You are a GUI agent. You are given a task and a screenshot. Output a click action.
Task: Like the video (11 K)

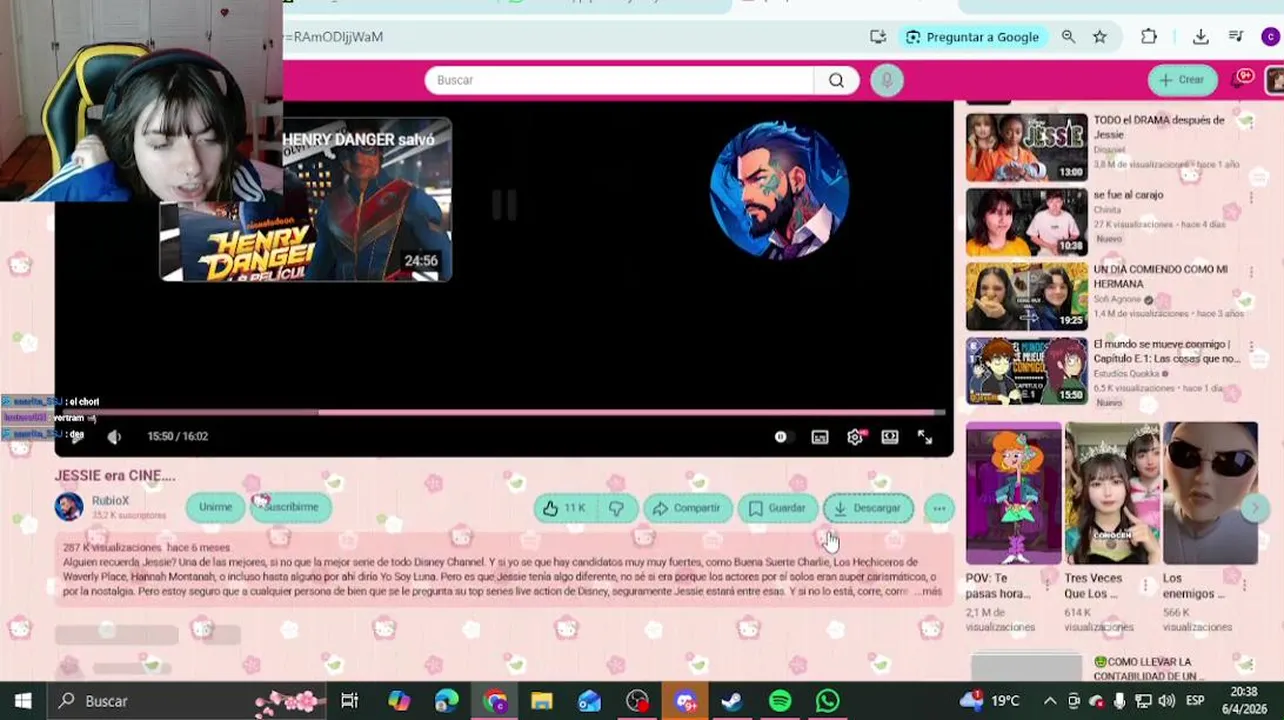(x=566, y=508)
